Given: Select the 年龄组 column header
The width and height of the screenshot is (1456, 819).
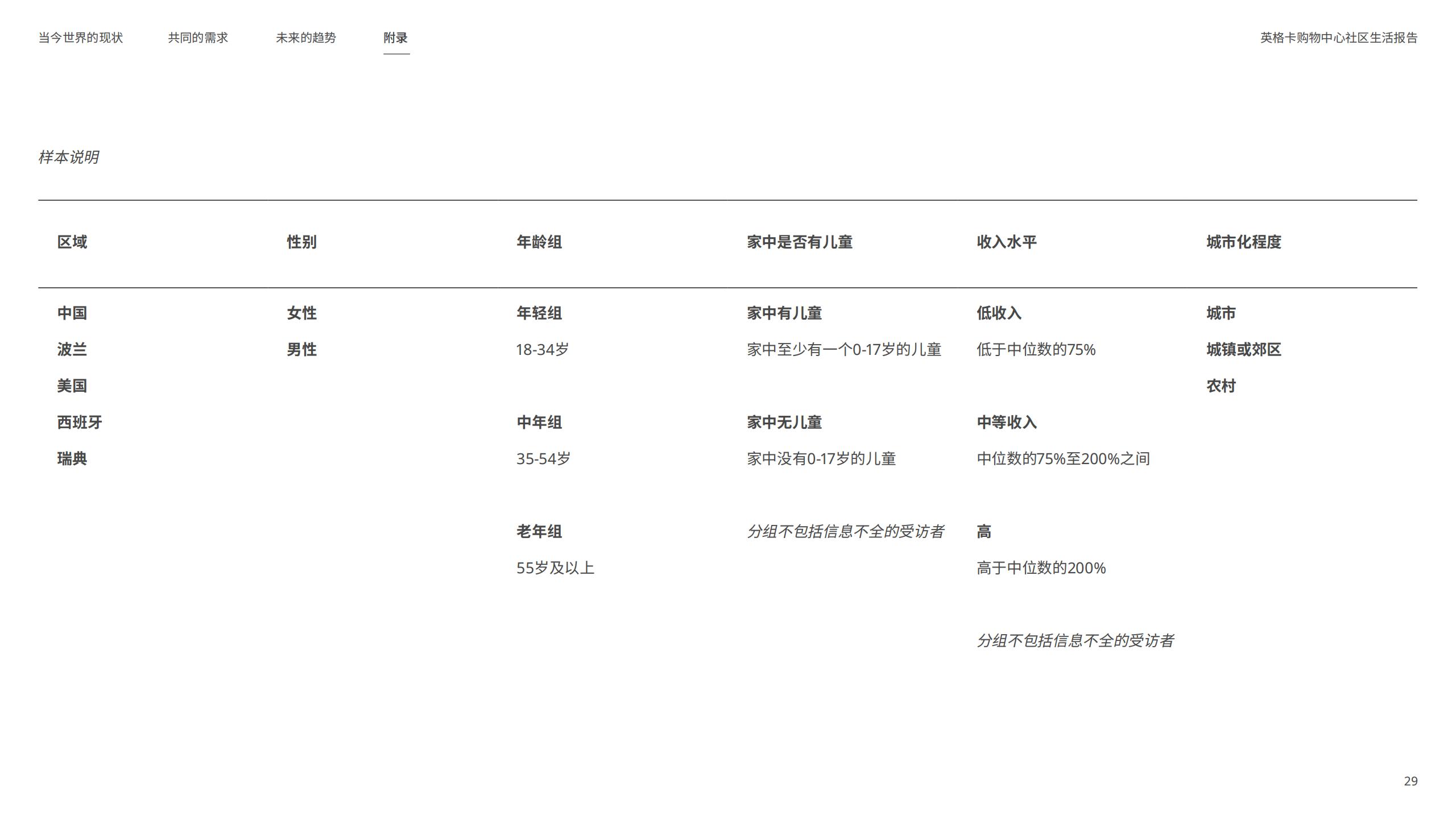Looking at the screenshot, I should [x=539, y=242].
